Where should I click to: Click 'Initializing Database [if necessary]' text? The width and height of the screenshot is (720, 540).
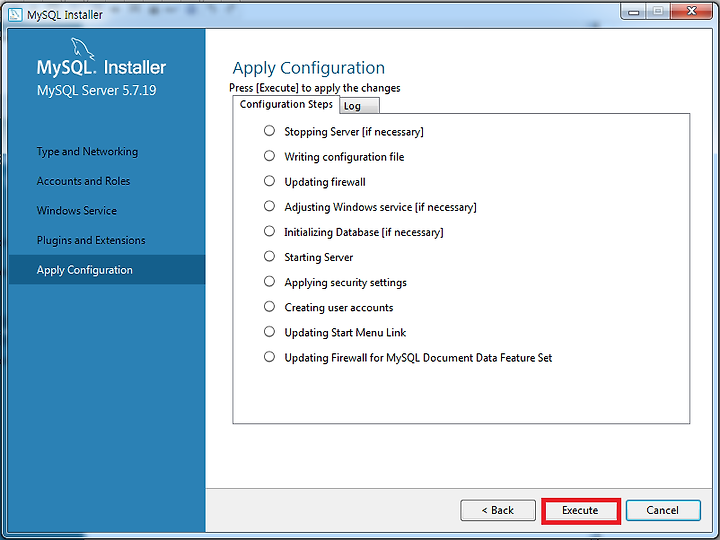click(364, 232)
